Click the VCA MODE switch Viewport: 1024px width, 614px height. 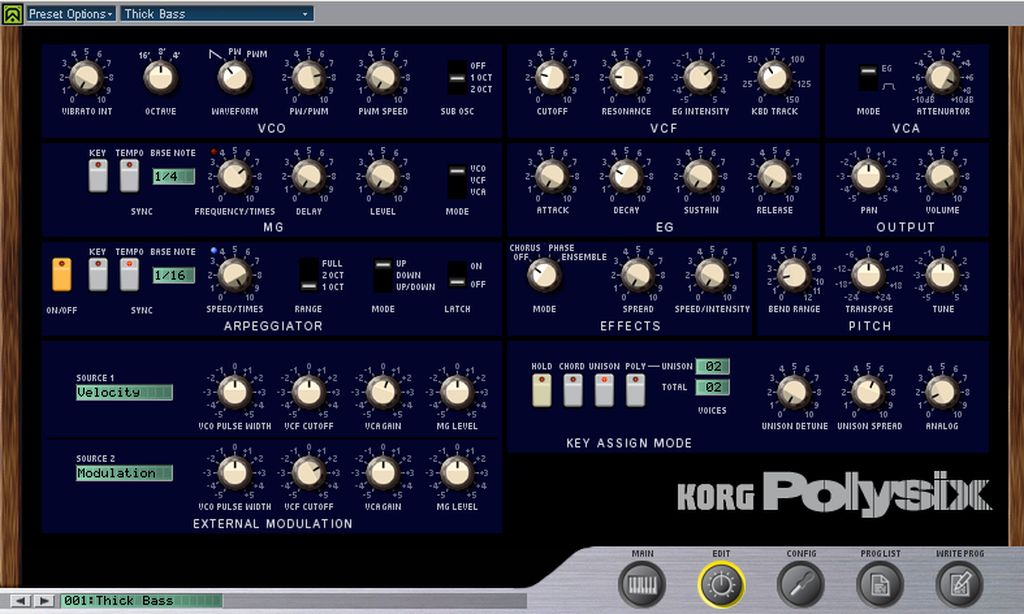(868, 78)
